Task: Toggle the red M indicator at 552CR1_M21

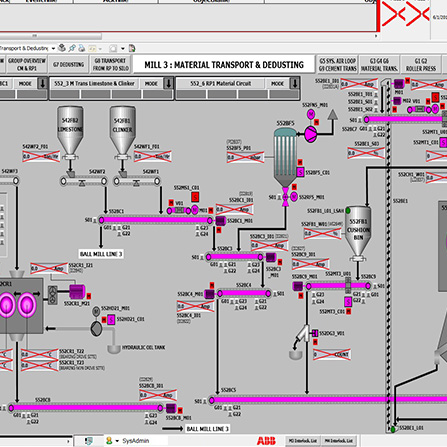Action: coord(89,296)
